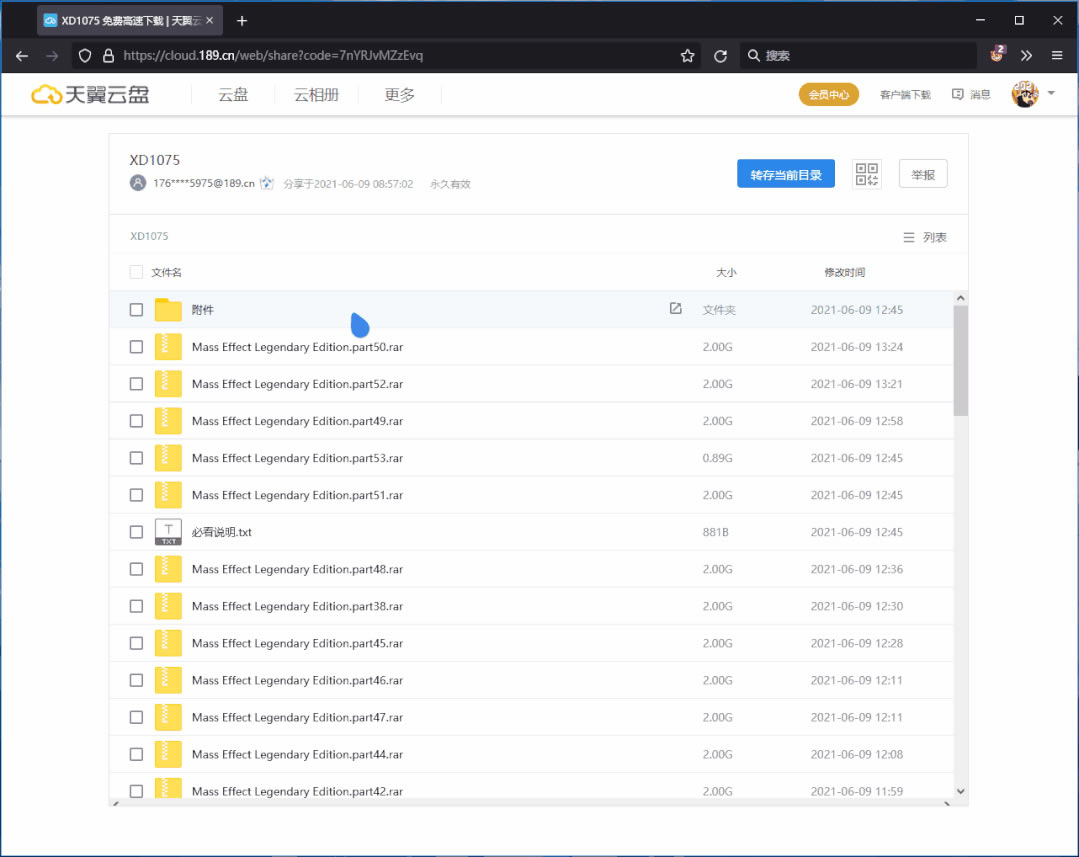This screenshot has width=1079, height=857.
Task: Click the 天翼云盘 logo
Action: 90,94
